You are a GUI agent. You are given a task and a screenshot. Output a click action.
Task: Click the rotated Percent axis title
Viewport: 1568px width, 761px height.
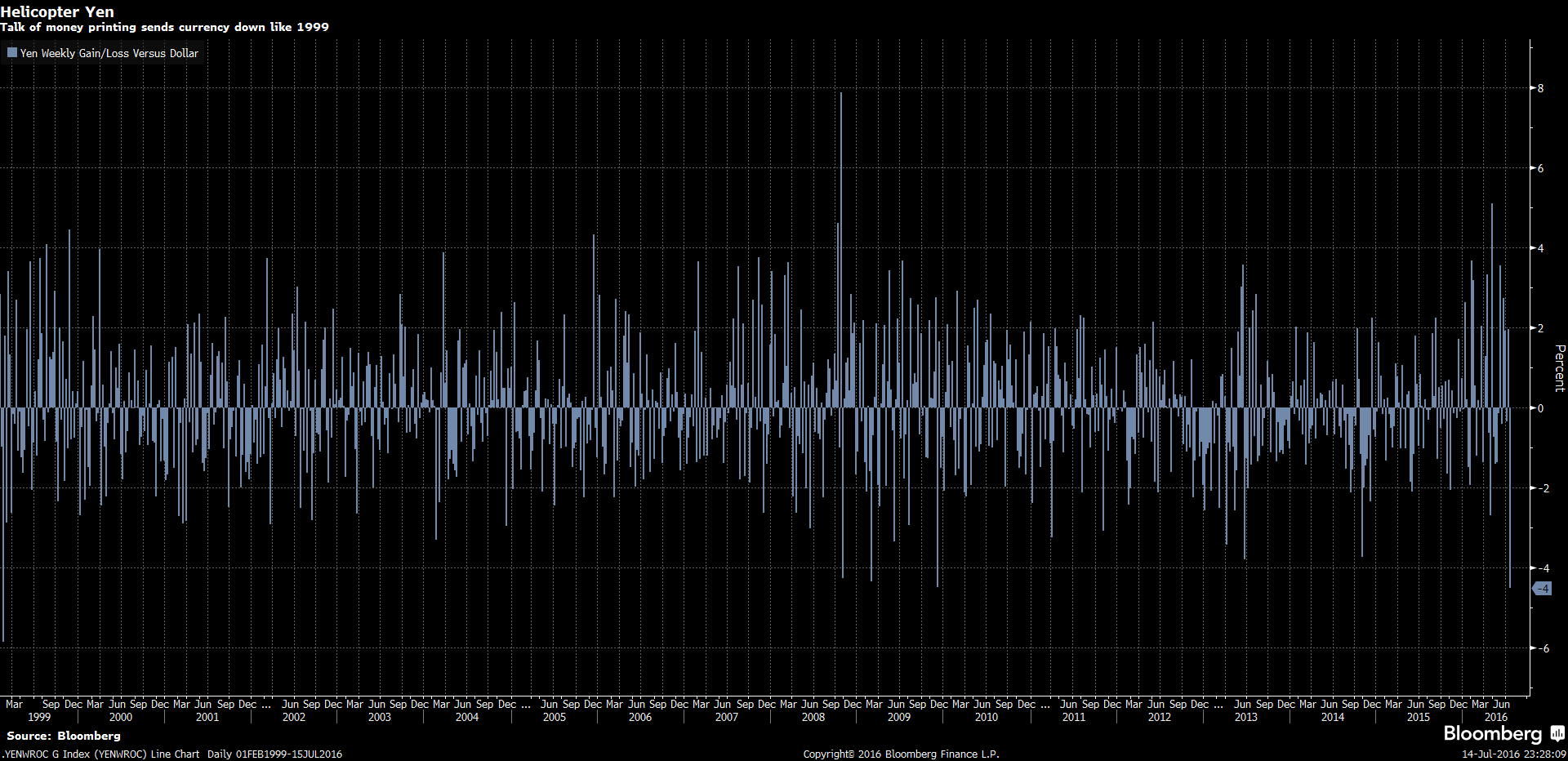1560,368
